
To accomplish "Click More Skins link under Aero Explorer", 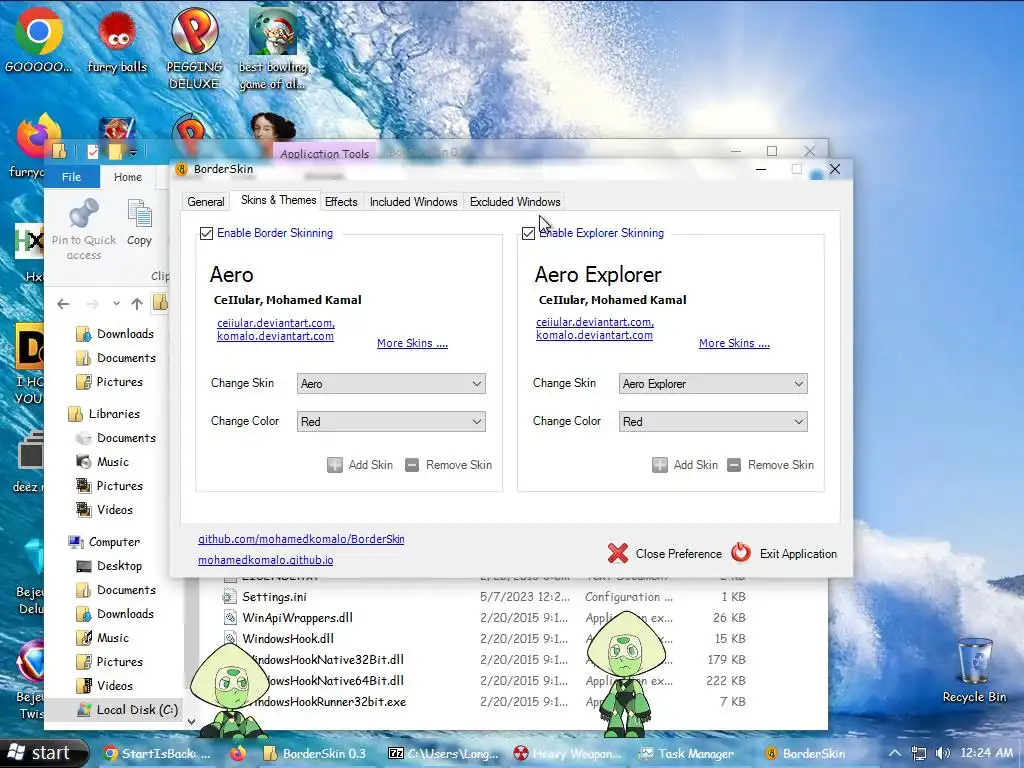I will point(734,344).
